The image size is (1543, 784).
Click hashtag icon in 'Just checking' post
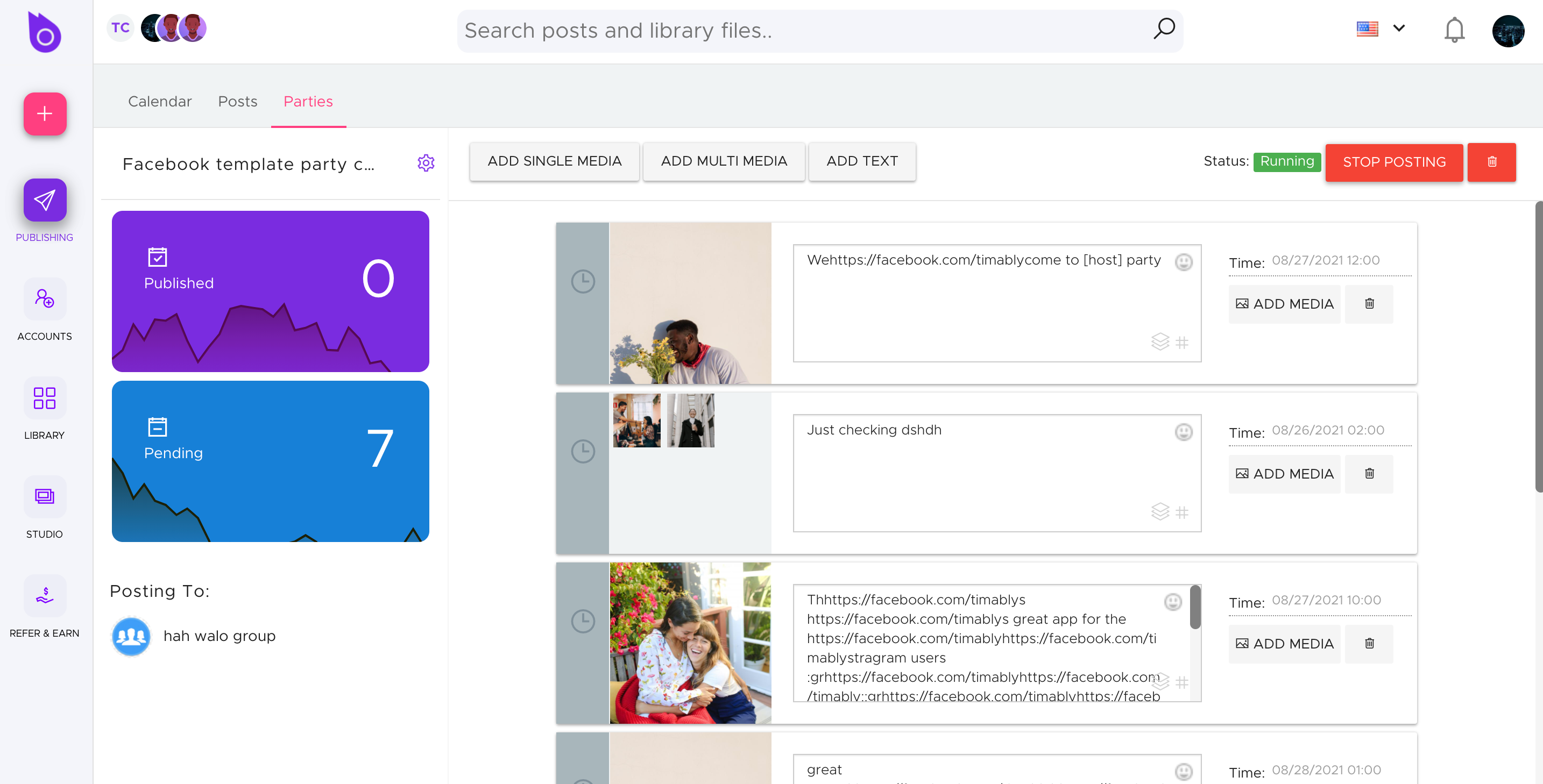pyautogui.click(x=1181, y=512)
